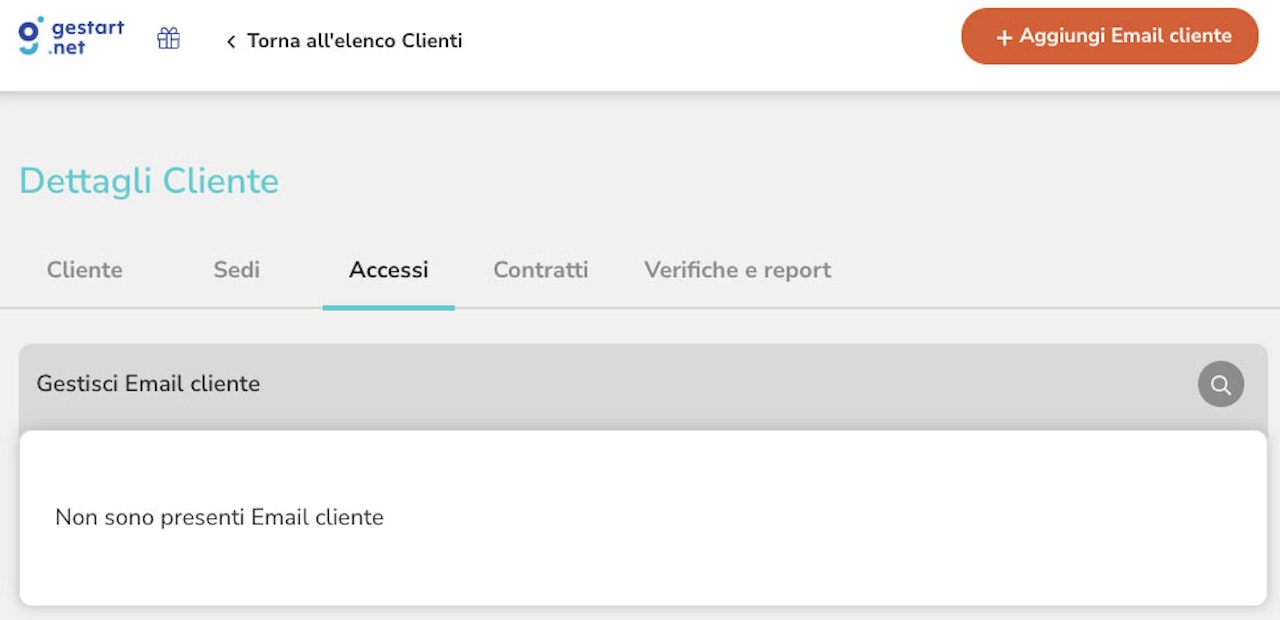Stay on the Accessi tab by clicking it
The image size is (1280, 620).
point(389,269)
